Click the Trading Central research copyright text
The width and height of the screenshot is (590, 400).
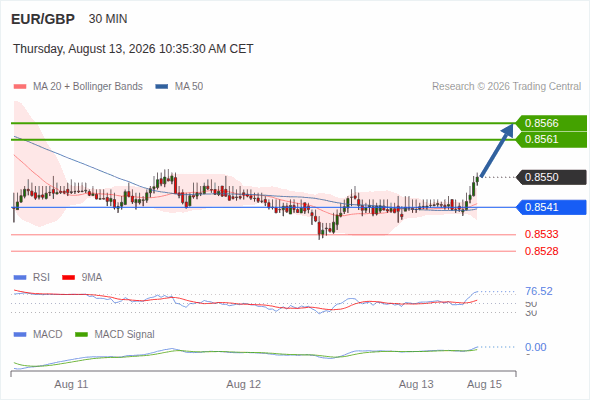pos(506,87)
